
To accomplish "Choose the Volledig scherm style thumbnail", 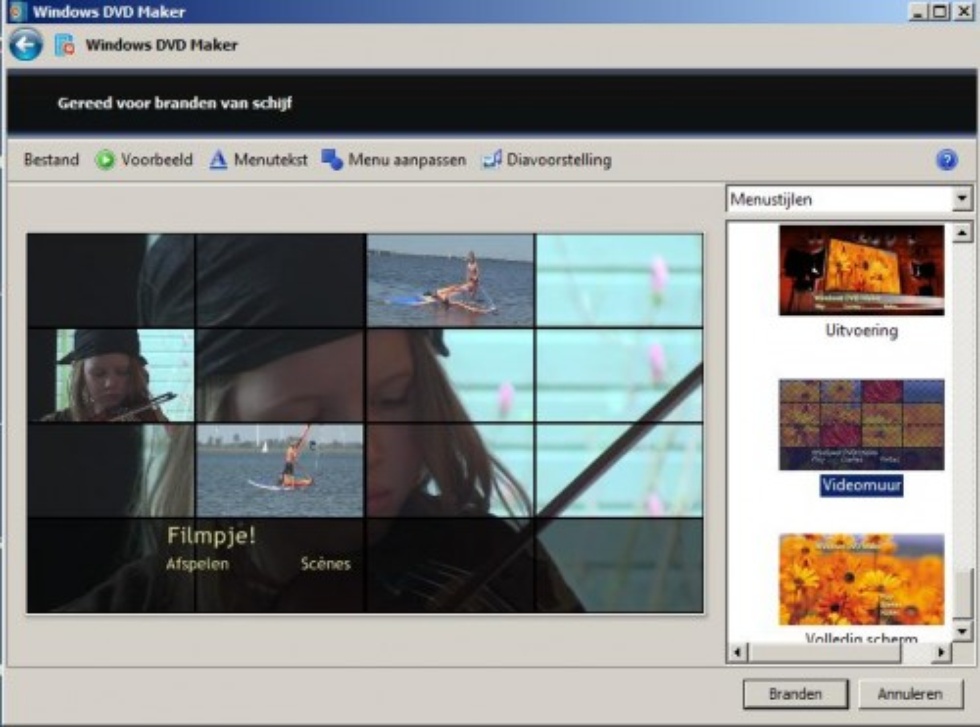I will click(x=861, y=579).
